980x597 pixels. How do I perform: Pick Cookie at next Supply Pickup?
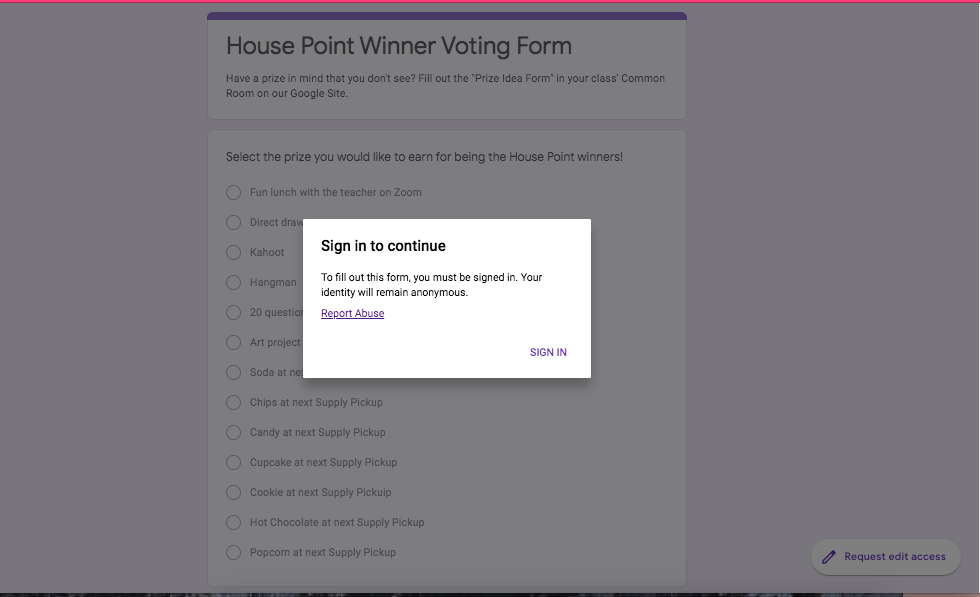point(234,492)
